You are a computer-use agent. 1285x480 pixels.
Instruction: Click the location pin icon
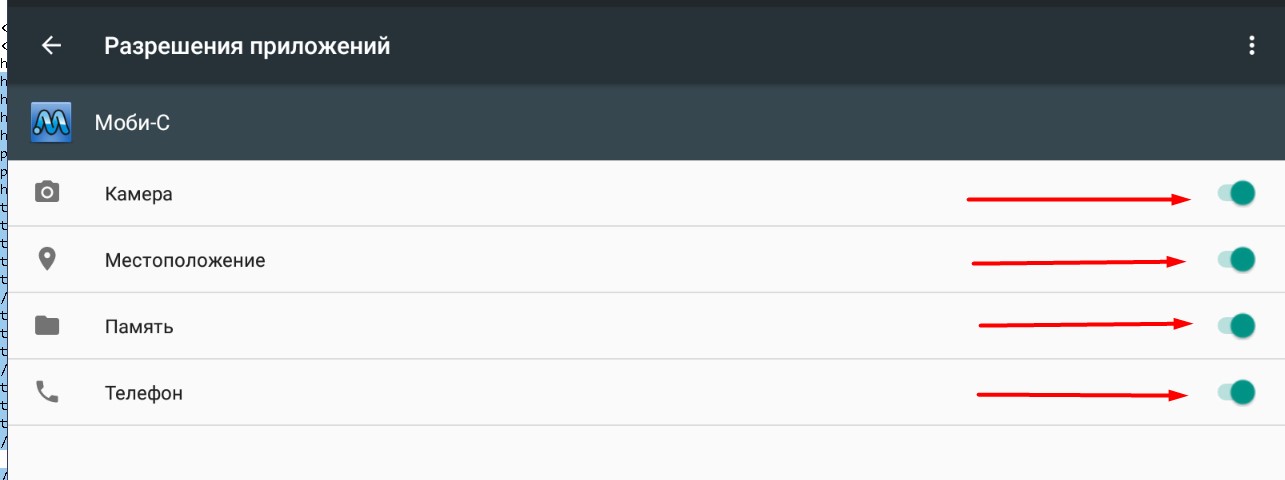pos(47,259)
